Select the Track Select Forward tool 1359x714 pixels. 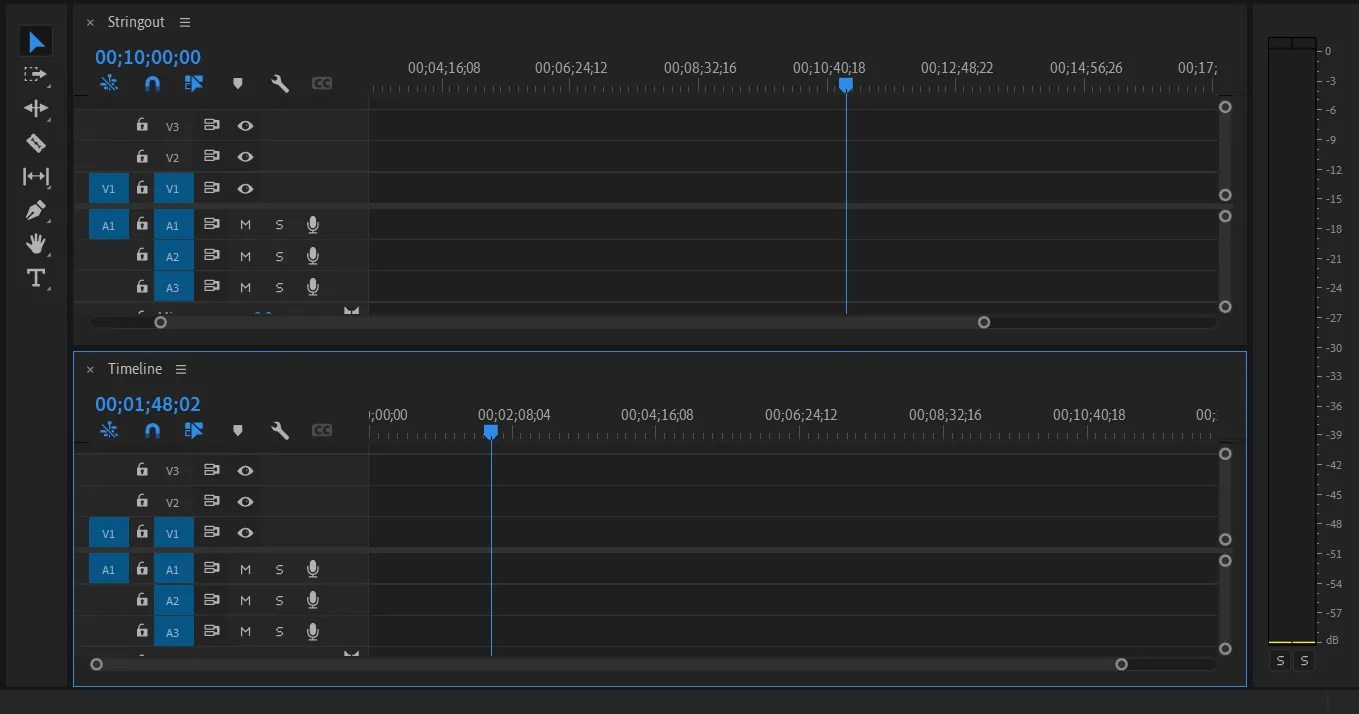tap(36, 75)
